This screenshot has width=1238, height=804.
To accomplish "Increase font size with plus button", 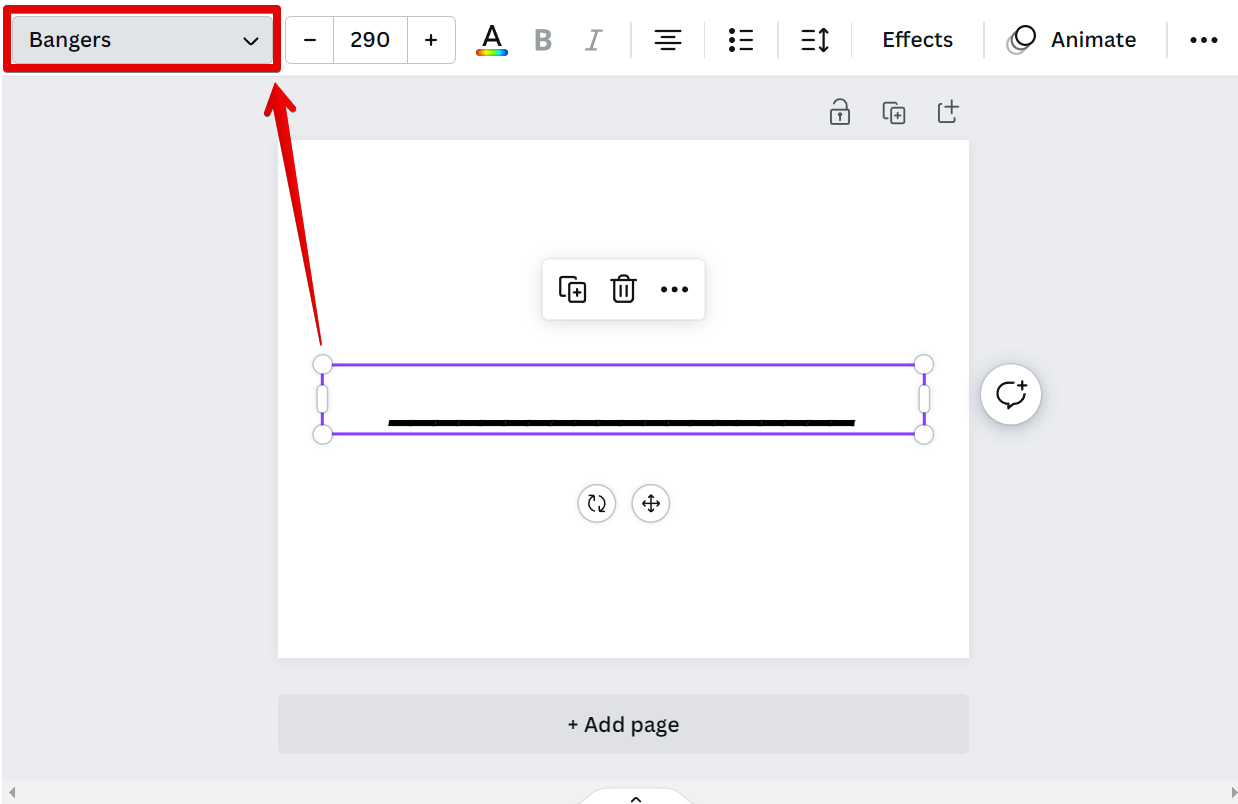I will tap(431, 40).
